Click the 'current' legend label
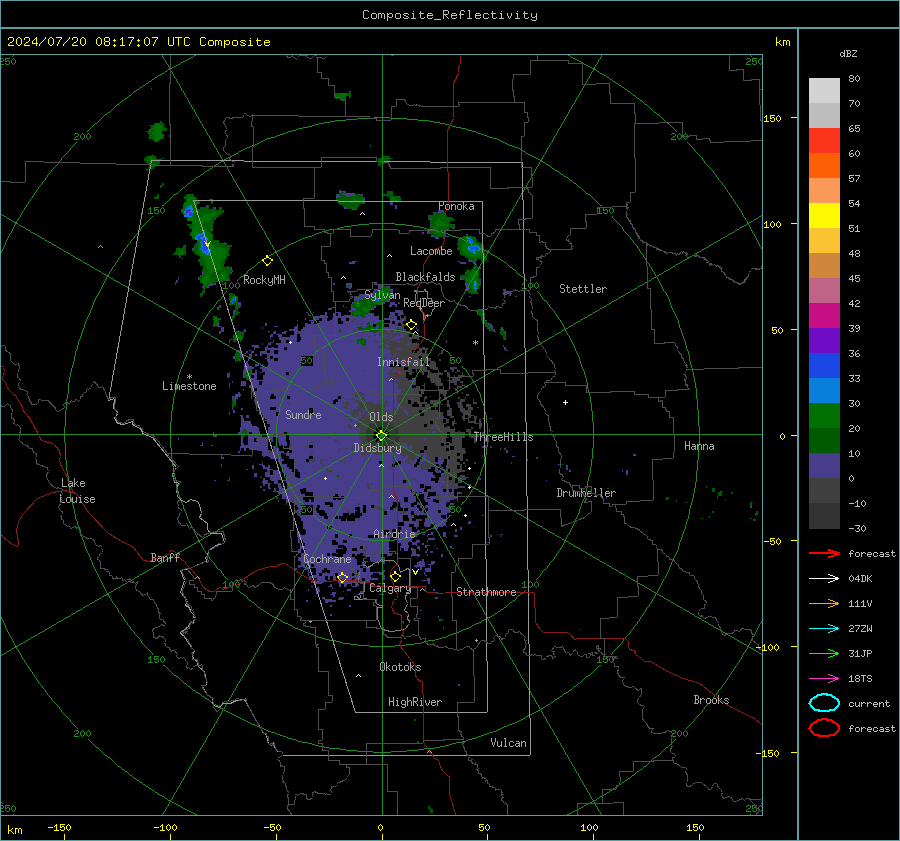 [x=869, y=703]
